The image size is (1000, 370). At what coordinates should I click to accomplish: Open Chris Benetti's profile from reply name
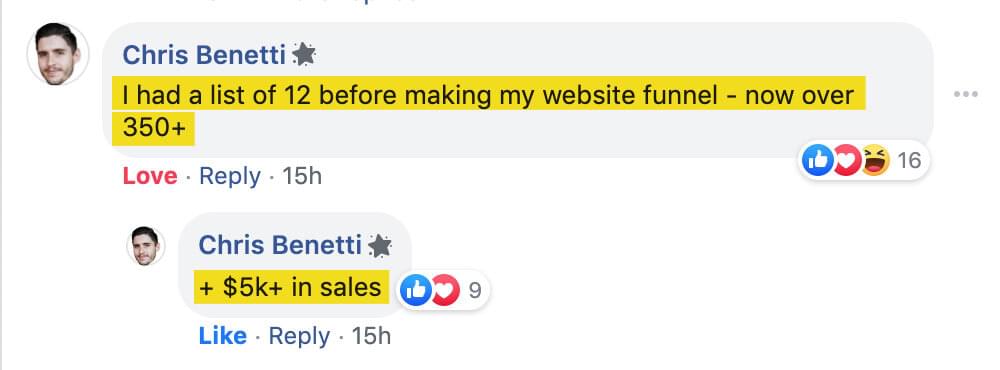(280, 246)
